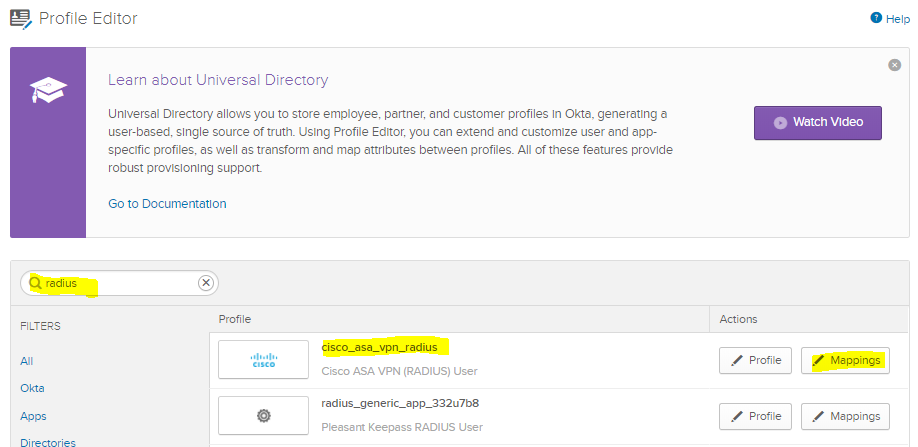Click the radius_generic_app_332u7b8 profile name

[400, 403]
